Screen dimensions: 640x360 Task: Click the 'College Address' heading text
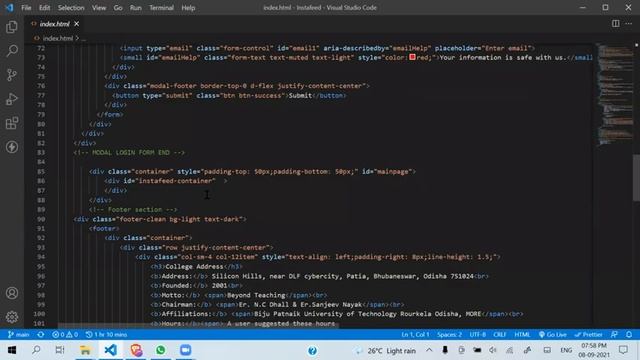[x=194, y=267]
